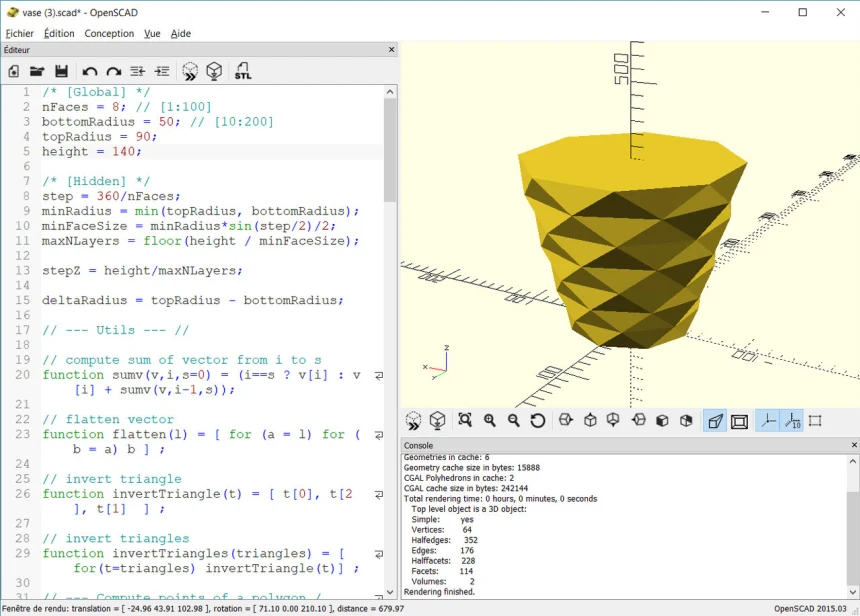The height and width of the screenshot is (616, 860).
Task: Undo the last code edit
Action: (x=88, y=71)
